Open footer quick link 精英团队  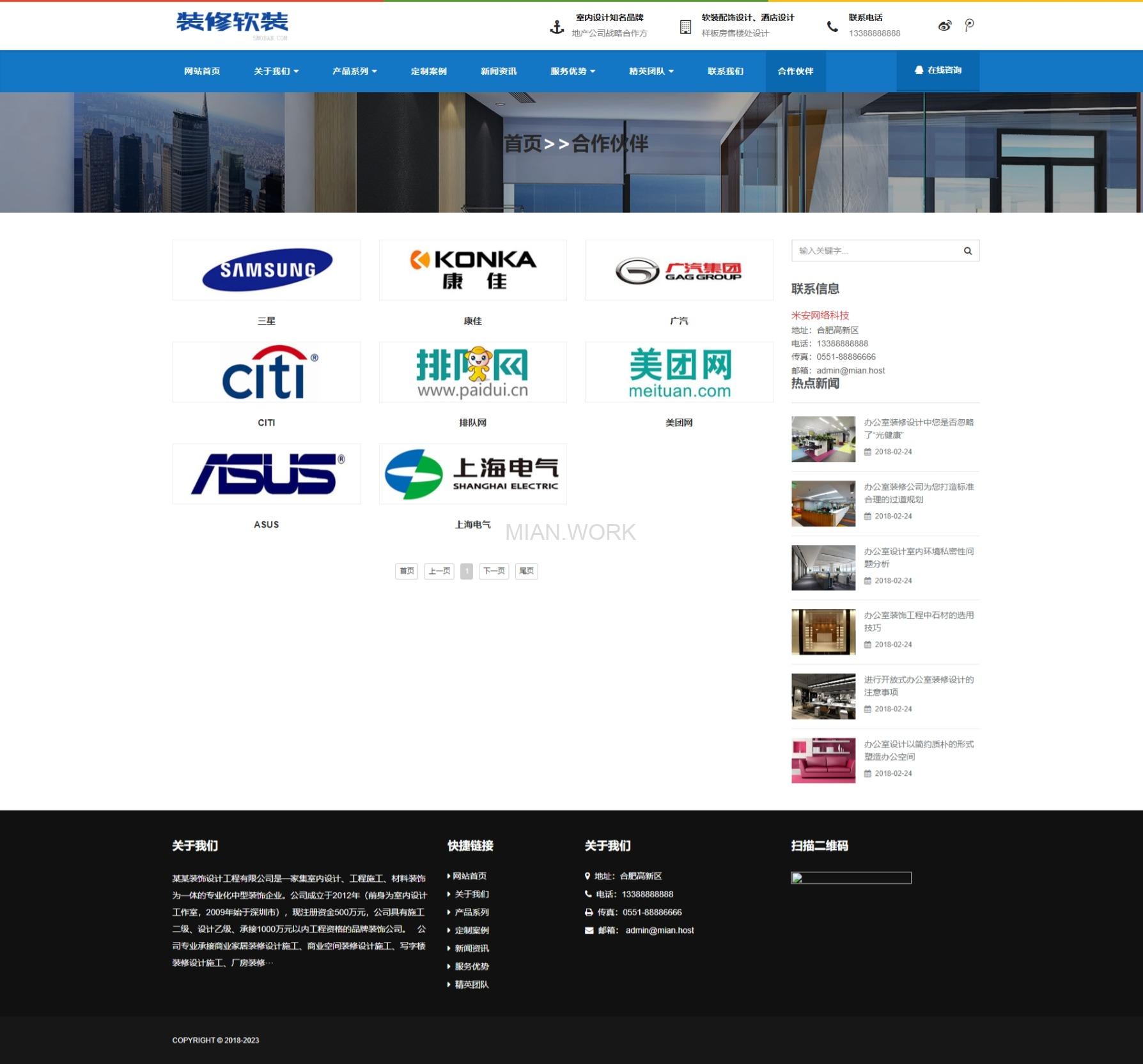[x=471, y=984]
